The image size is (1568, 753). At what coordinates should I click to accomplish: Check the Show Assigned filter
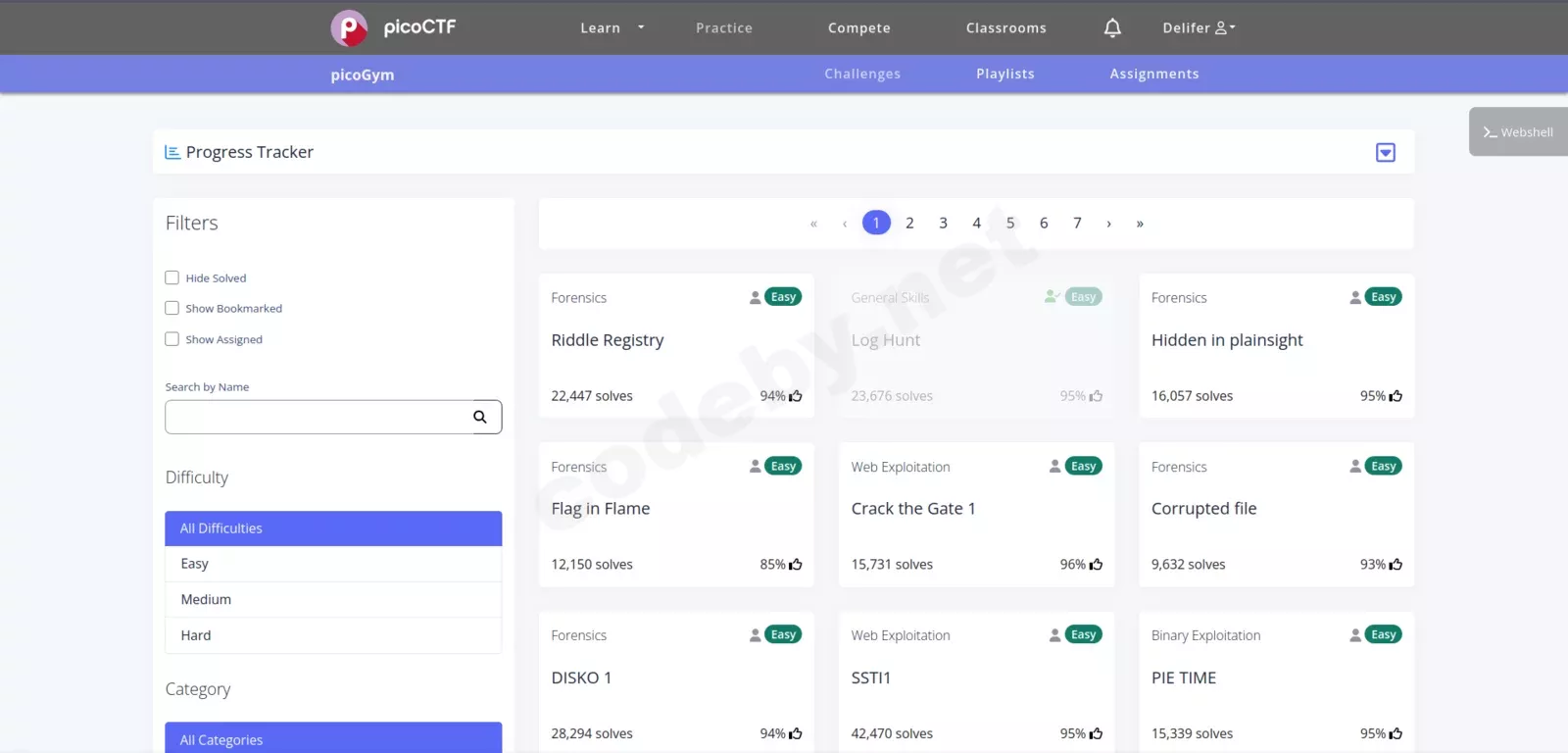(172, 339)
